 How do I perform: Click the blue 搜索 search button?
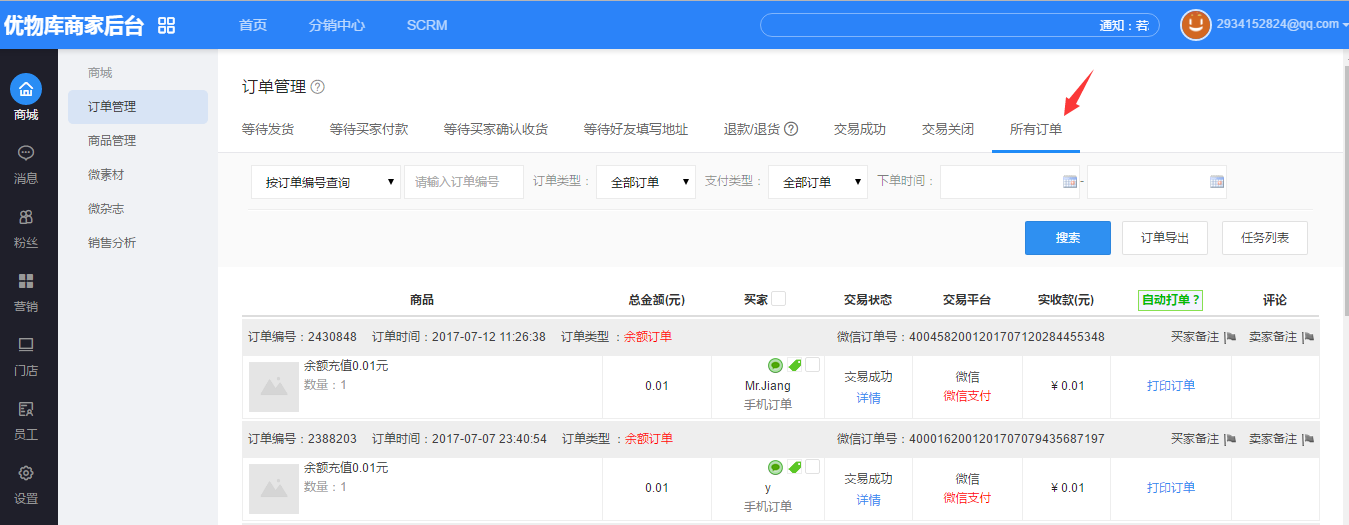click(x=1067, y=238)
